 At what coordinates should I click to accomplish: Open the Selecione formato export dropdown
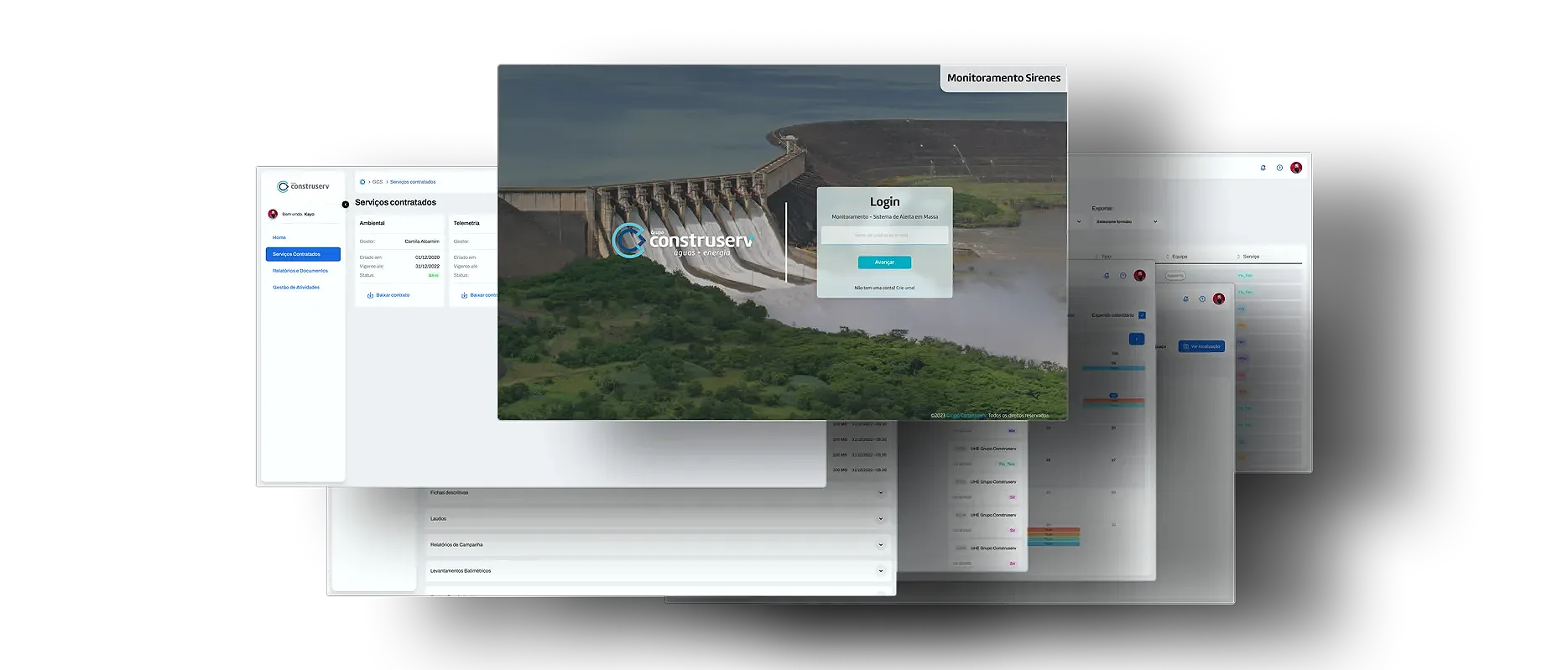[1126, 221]
